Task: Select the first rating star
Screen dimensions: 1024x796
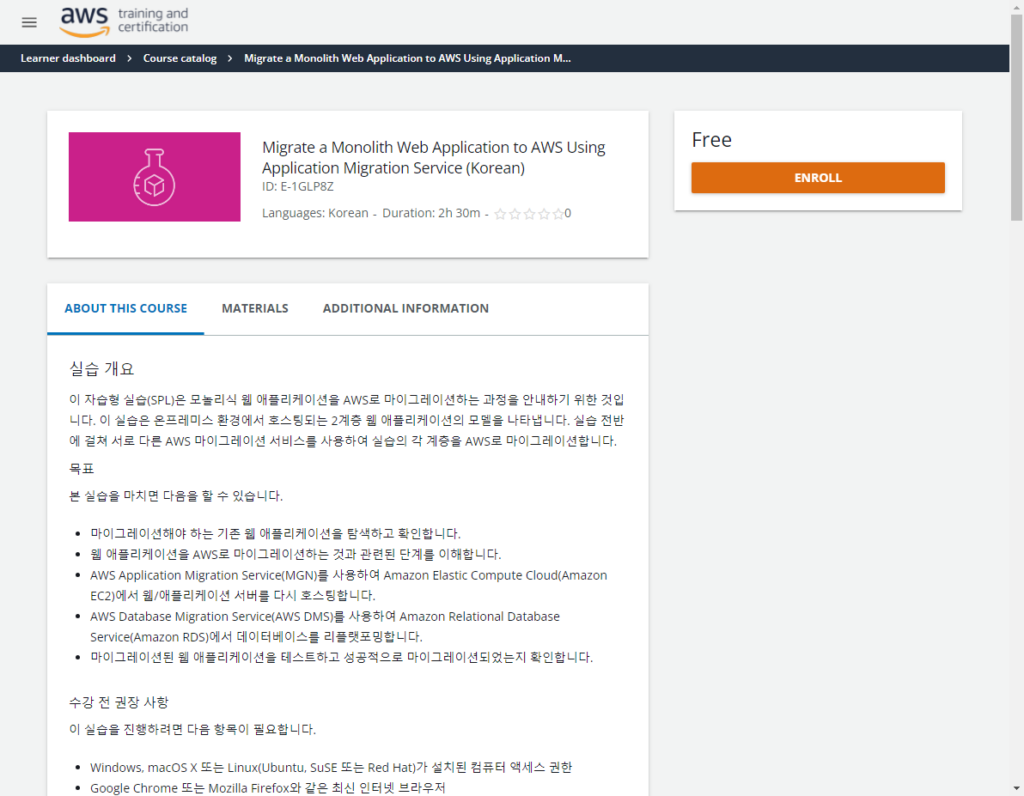Action: pyautogui.click(x=500, y=214)
